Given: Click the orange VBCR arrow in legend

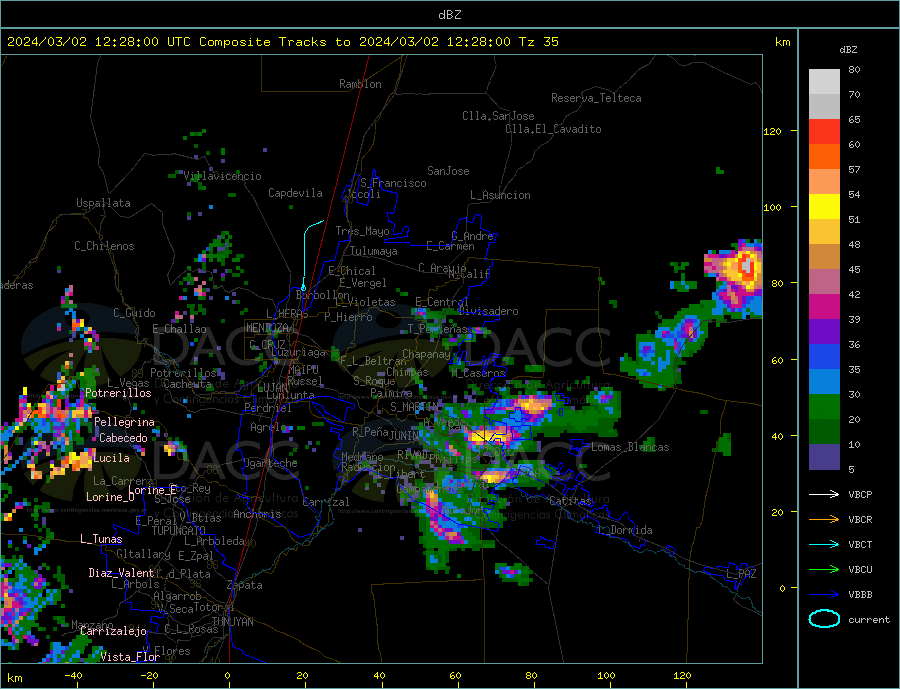Looking at the screenshot, I should click(824, 520).
